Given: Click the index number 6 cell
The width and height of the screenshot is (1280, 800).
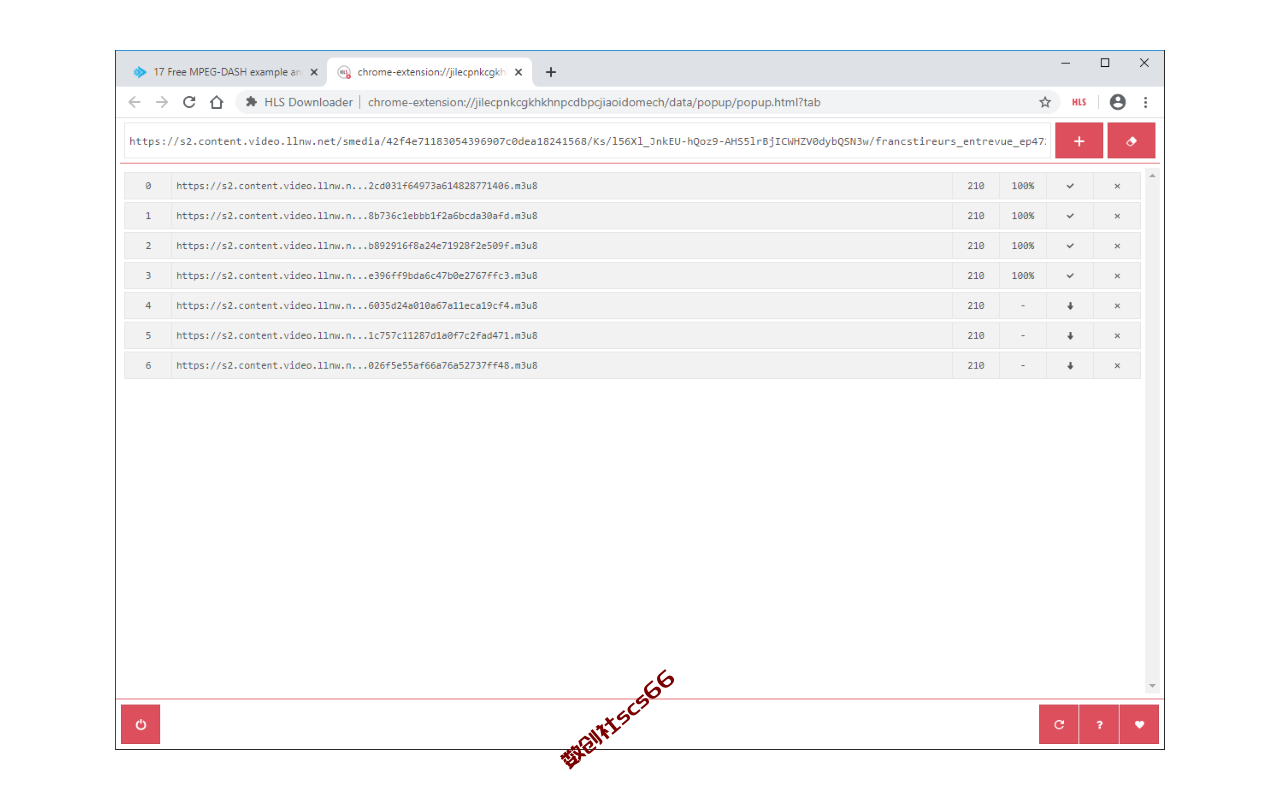Looking at the screenshot, I should coord(148,366).
